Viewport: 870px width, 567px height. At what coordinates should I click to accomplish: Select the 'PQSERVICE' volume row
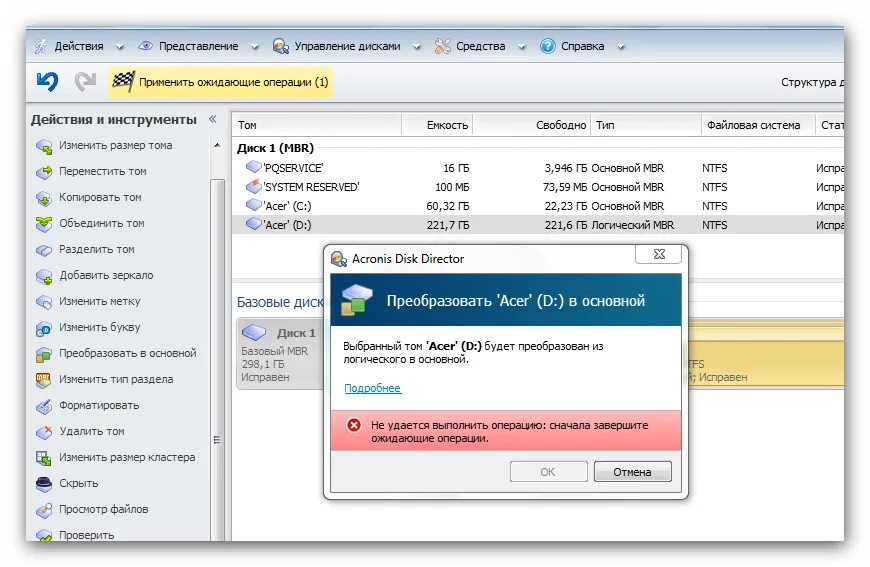coord(538,168)
